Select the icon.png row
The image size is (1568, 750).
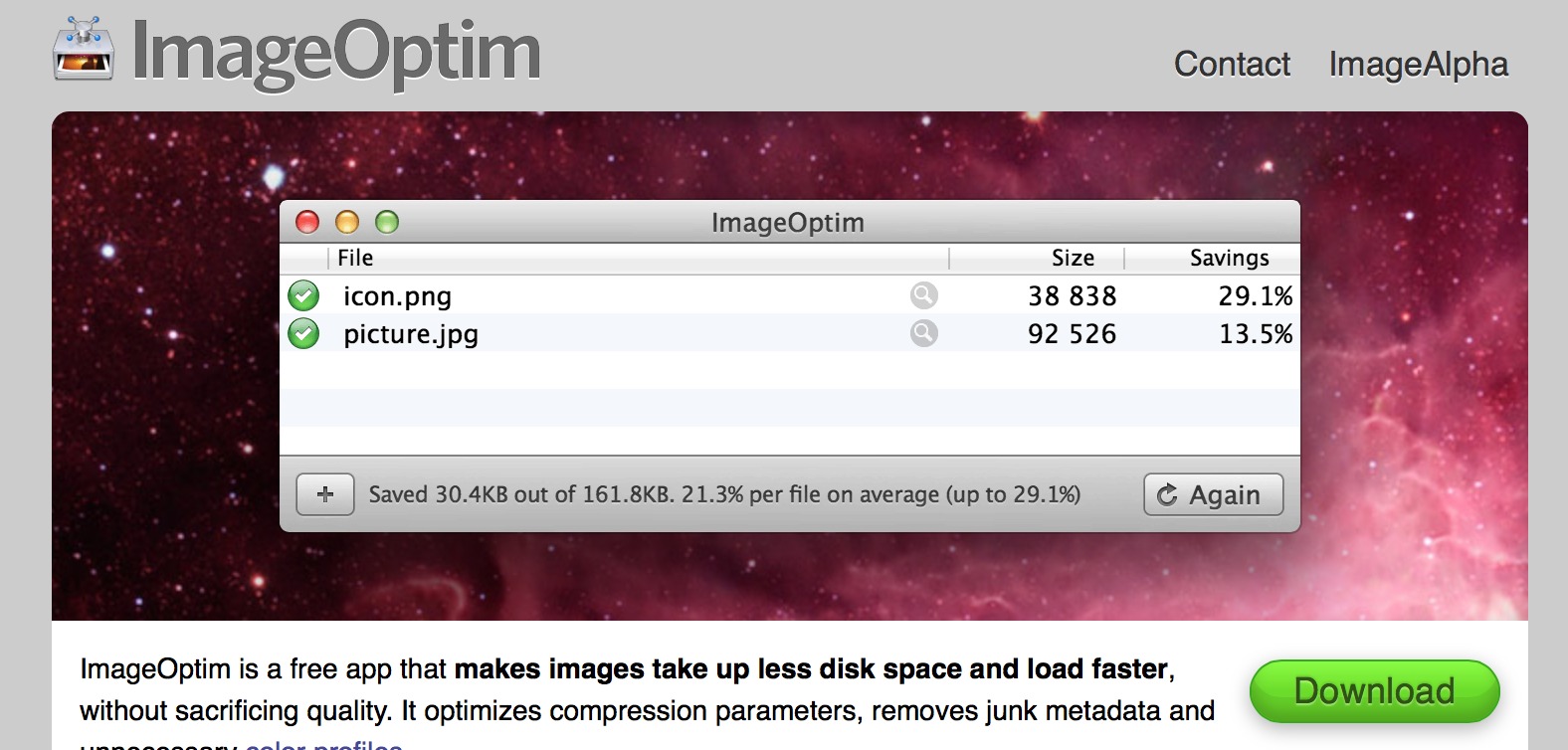point(790,295)
